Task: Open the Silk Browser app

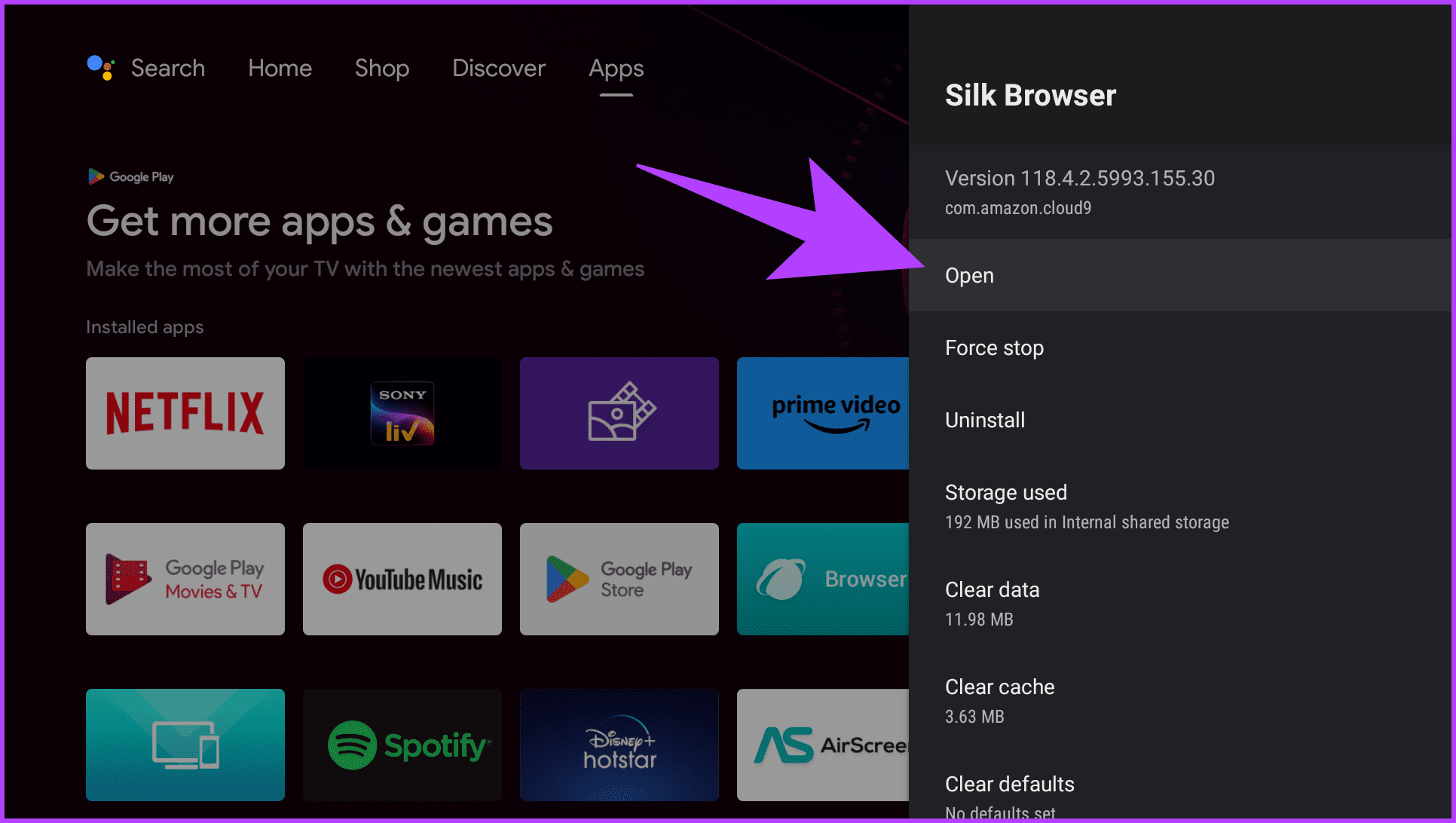Action: [x=969, y=275]
